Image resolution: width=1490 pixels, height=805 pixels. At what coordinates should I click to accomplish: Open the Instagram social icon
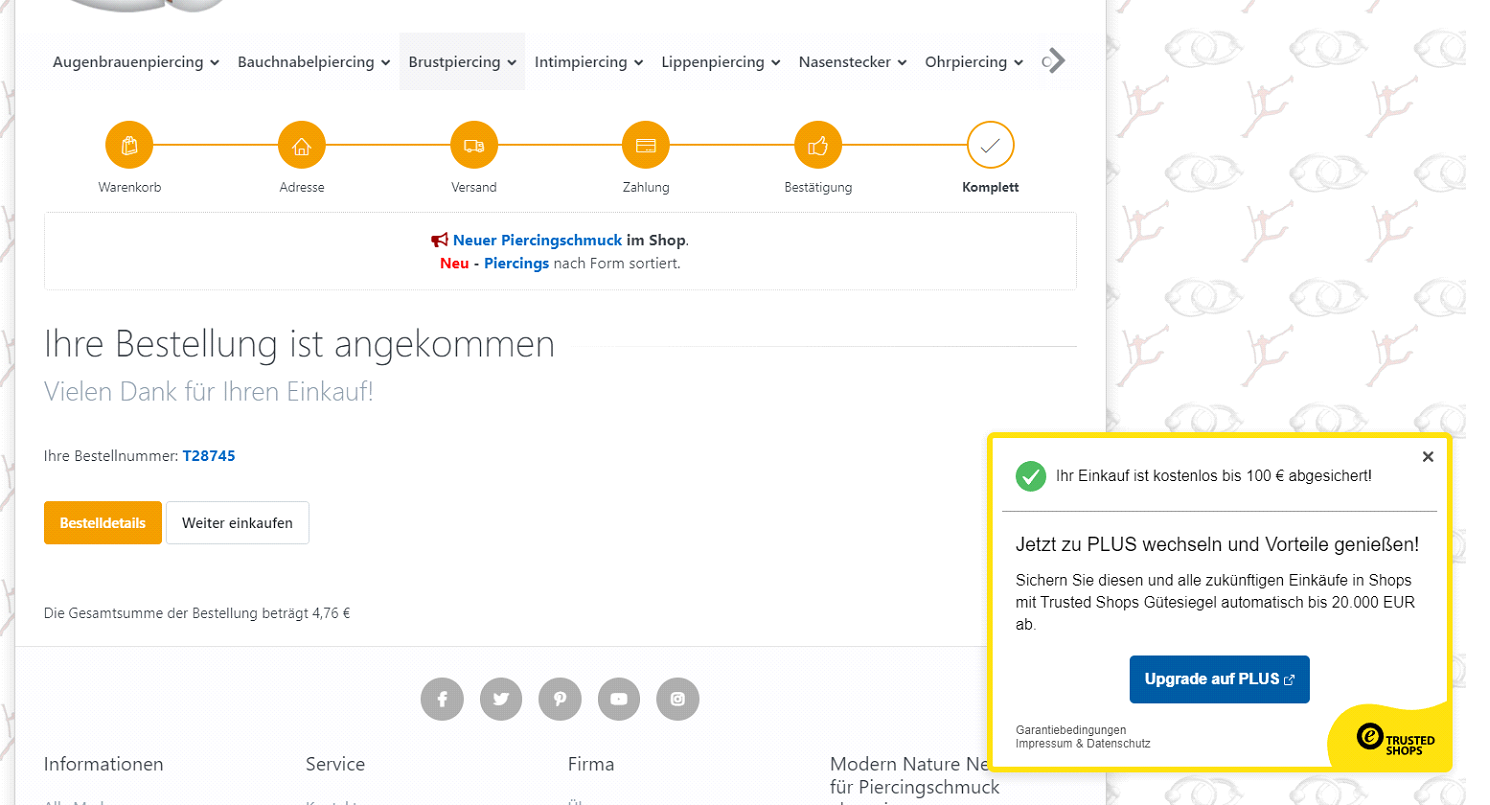(678, 699)
